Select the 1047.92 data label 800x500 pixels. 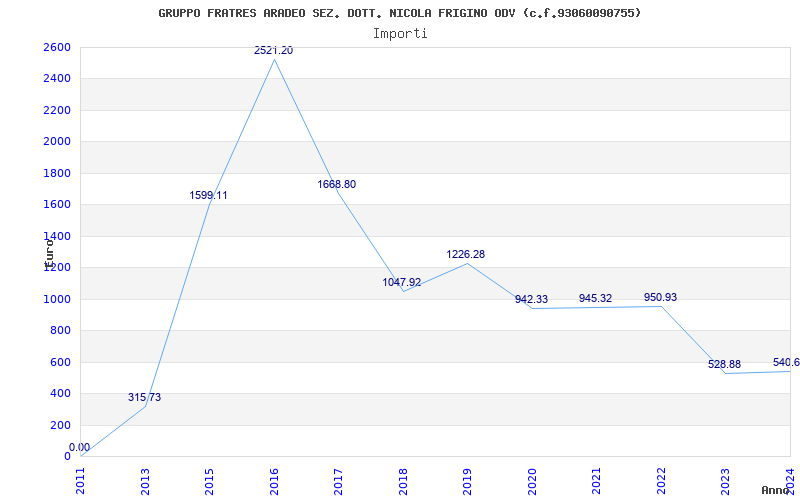402,282
